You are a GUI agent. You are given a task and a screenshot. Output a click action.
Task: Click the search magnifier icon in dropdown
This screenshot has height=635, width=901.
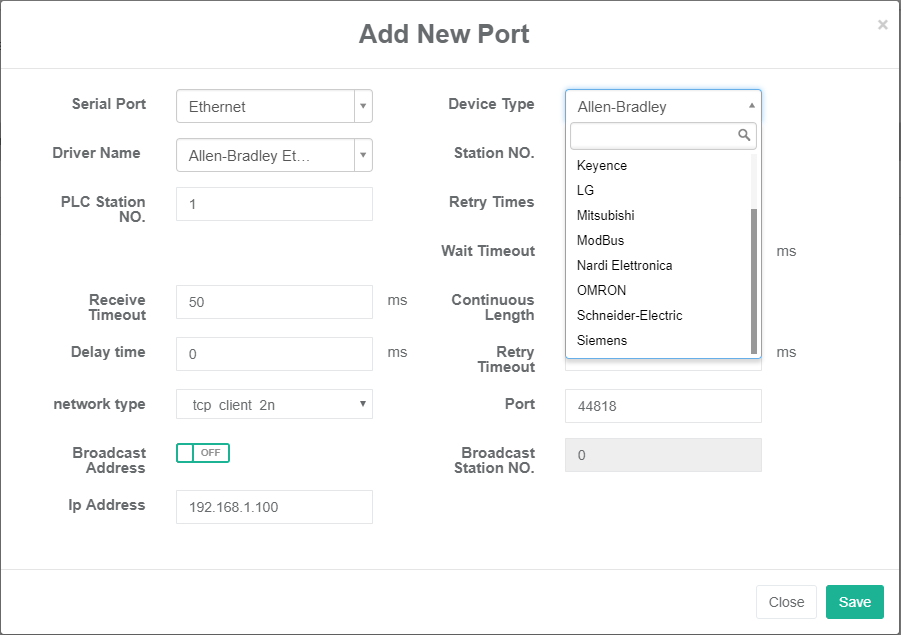coord(744,135)
